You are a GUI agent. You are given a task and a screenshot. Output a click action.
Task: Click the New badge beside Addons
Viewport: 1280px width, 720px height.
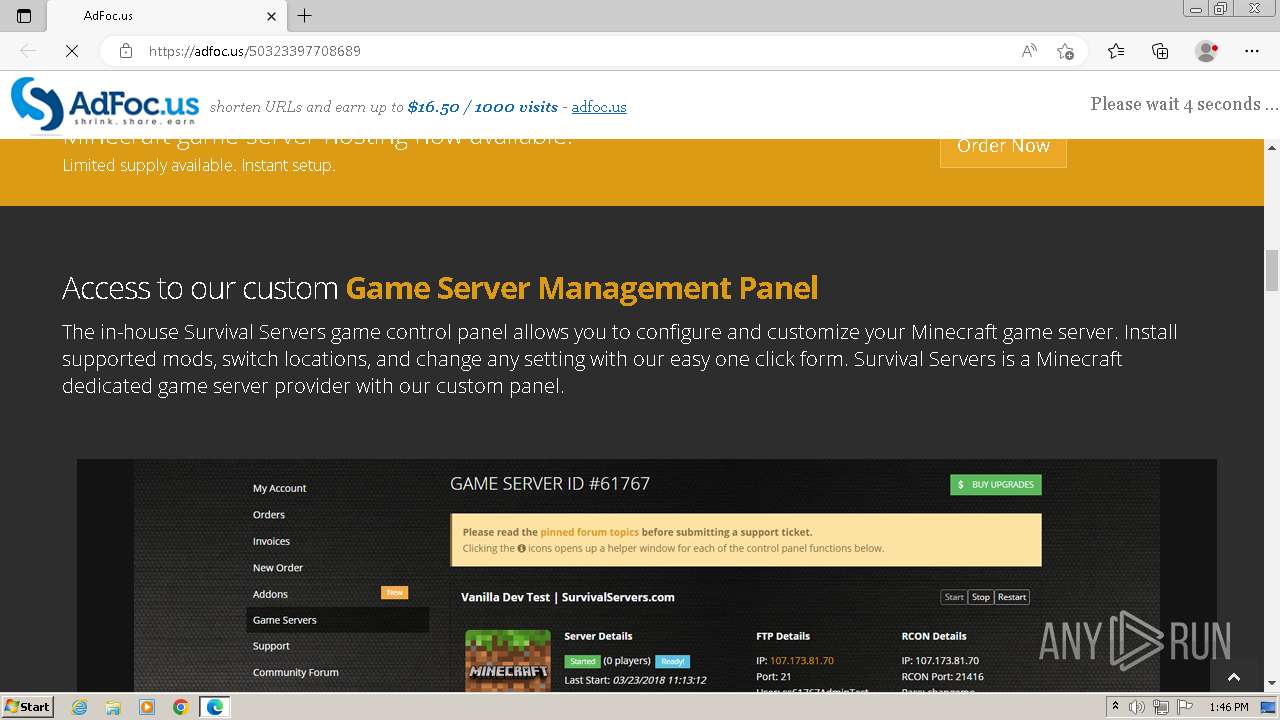(x=394, y=593)
